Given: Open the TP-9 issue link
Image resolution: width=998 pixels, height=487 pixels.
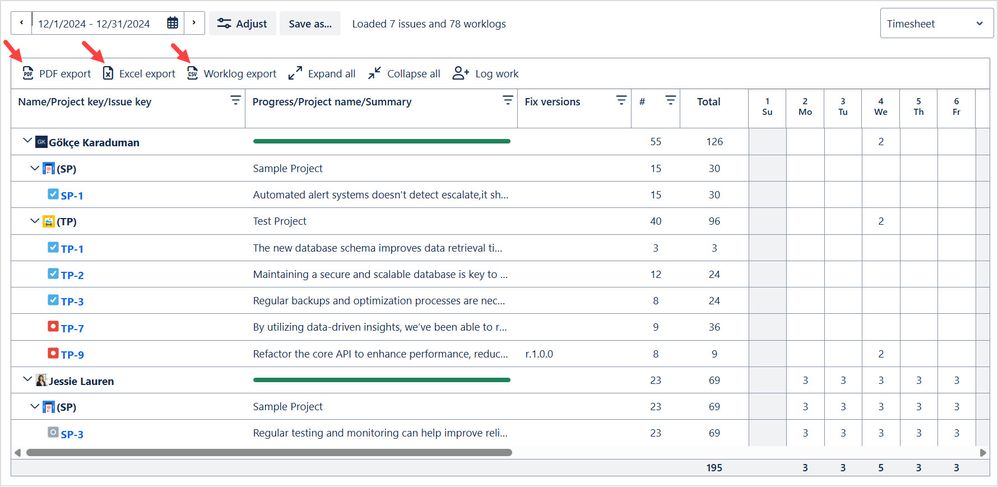Looking at the screenshot, I should (x=72, y=354).
